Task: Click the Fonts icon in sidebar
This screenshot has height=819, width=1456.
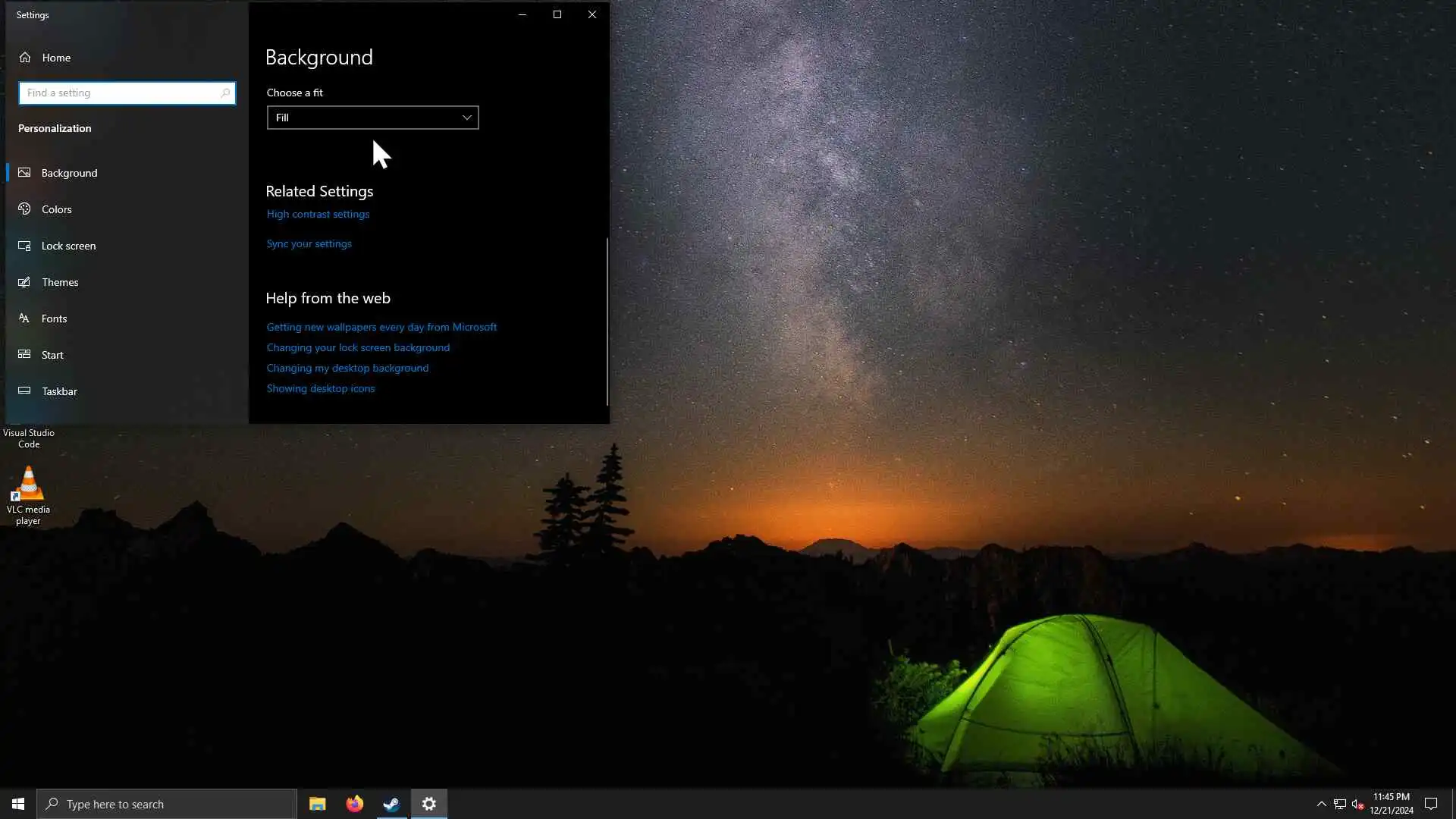Action: [x=24, y=318]
